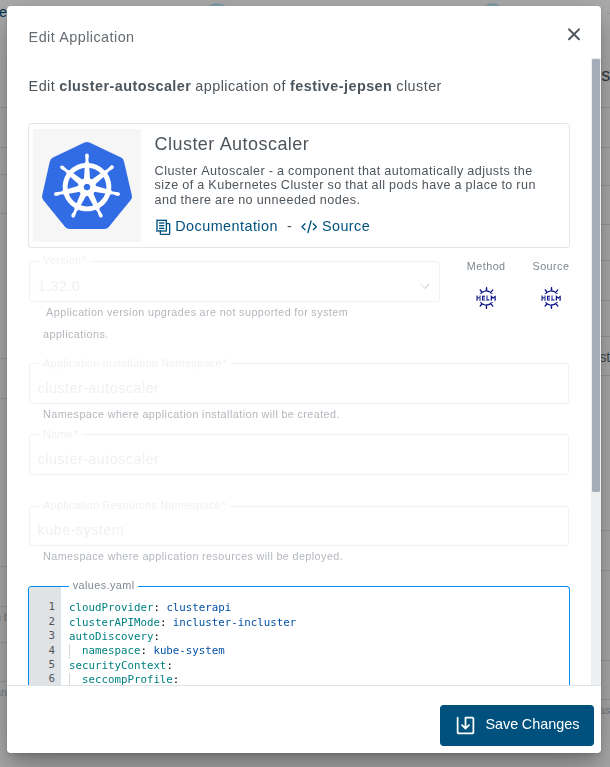
Task: Open the Documentation link
Action: (226, 226)
